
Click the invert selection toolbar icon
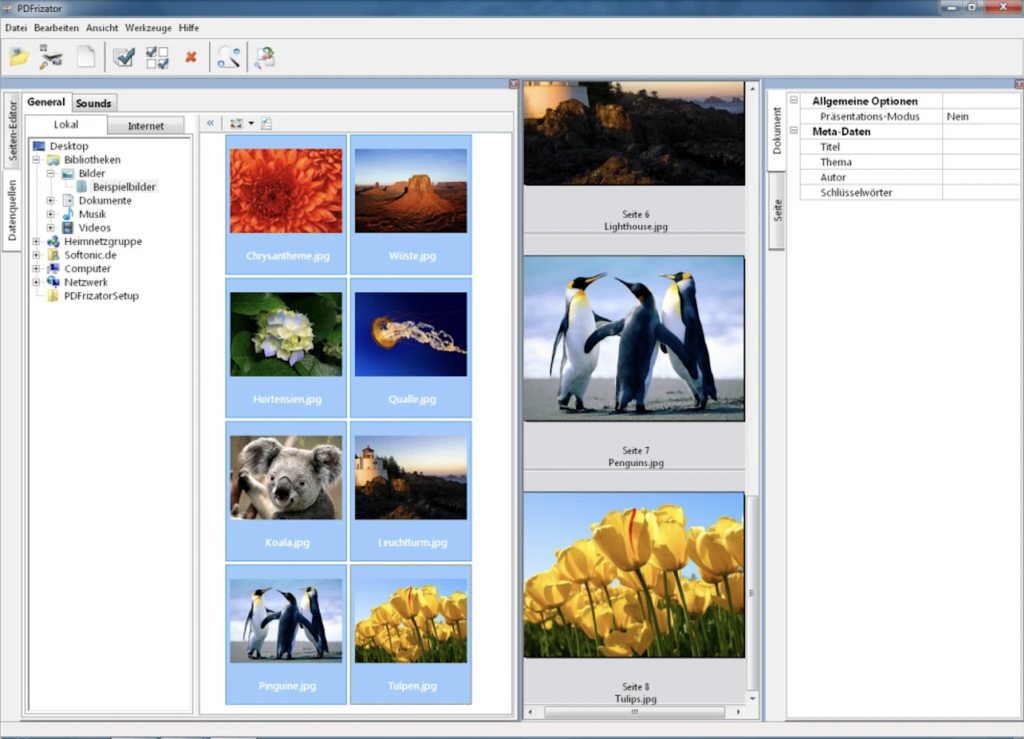click(x=156, y=57)
